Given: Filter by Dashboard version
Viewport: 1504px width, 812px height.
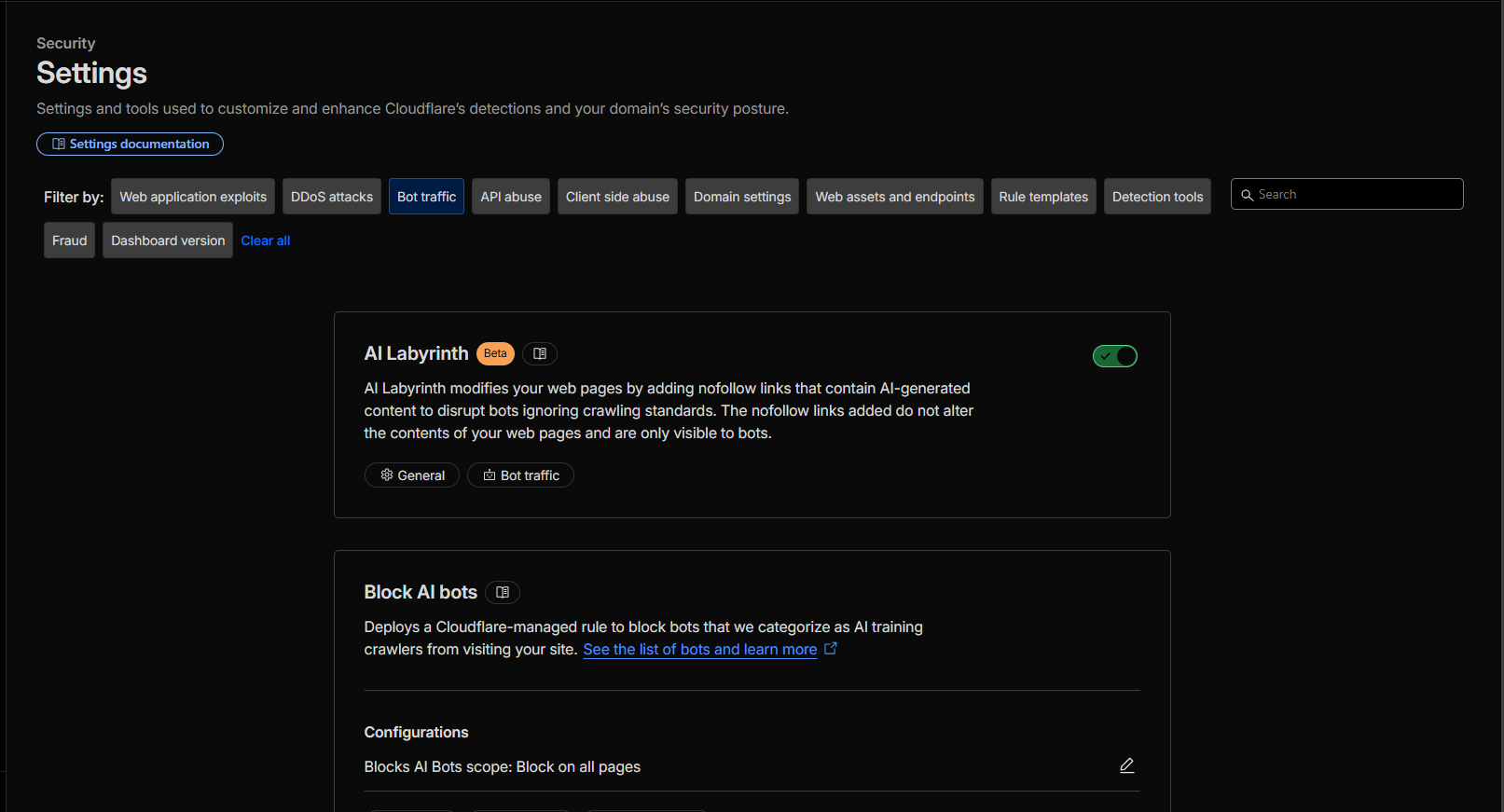Looking at the screenshot, I should pos(168,241).
